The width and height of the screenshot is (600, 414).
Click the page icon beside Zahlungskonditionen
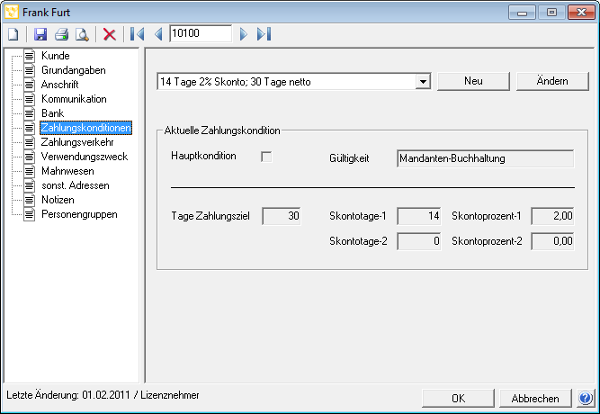[29, 128]
